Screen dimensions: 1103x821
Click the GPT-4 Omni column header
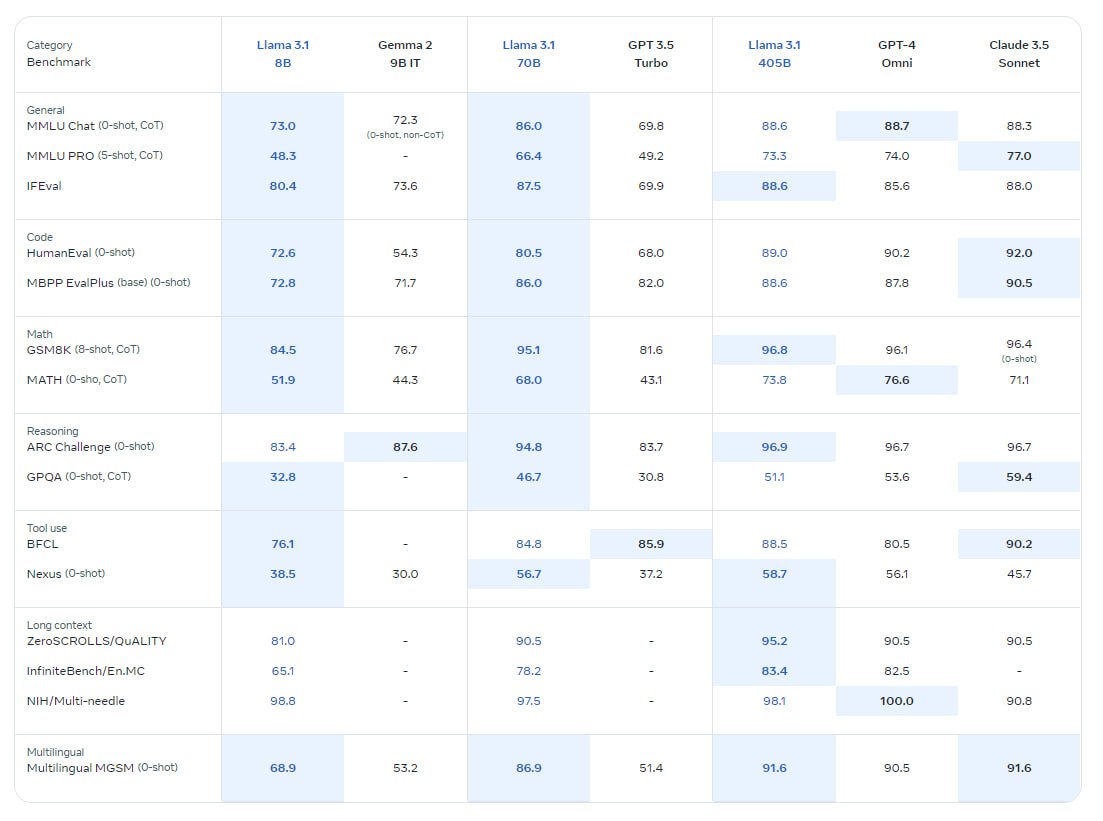897,54
